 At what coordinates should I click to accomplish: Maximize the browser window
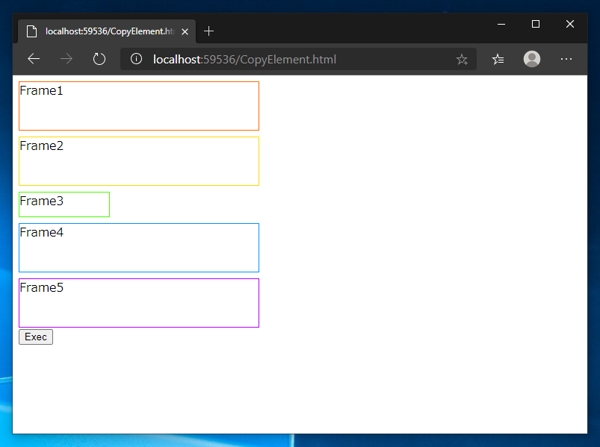point(536,24)
